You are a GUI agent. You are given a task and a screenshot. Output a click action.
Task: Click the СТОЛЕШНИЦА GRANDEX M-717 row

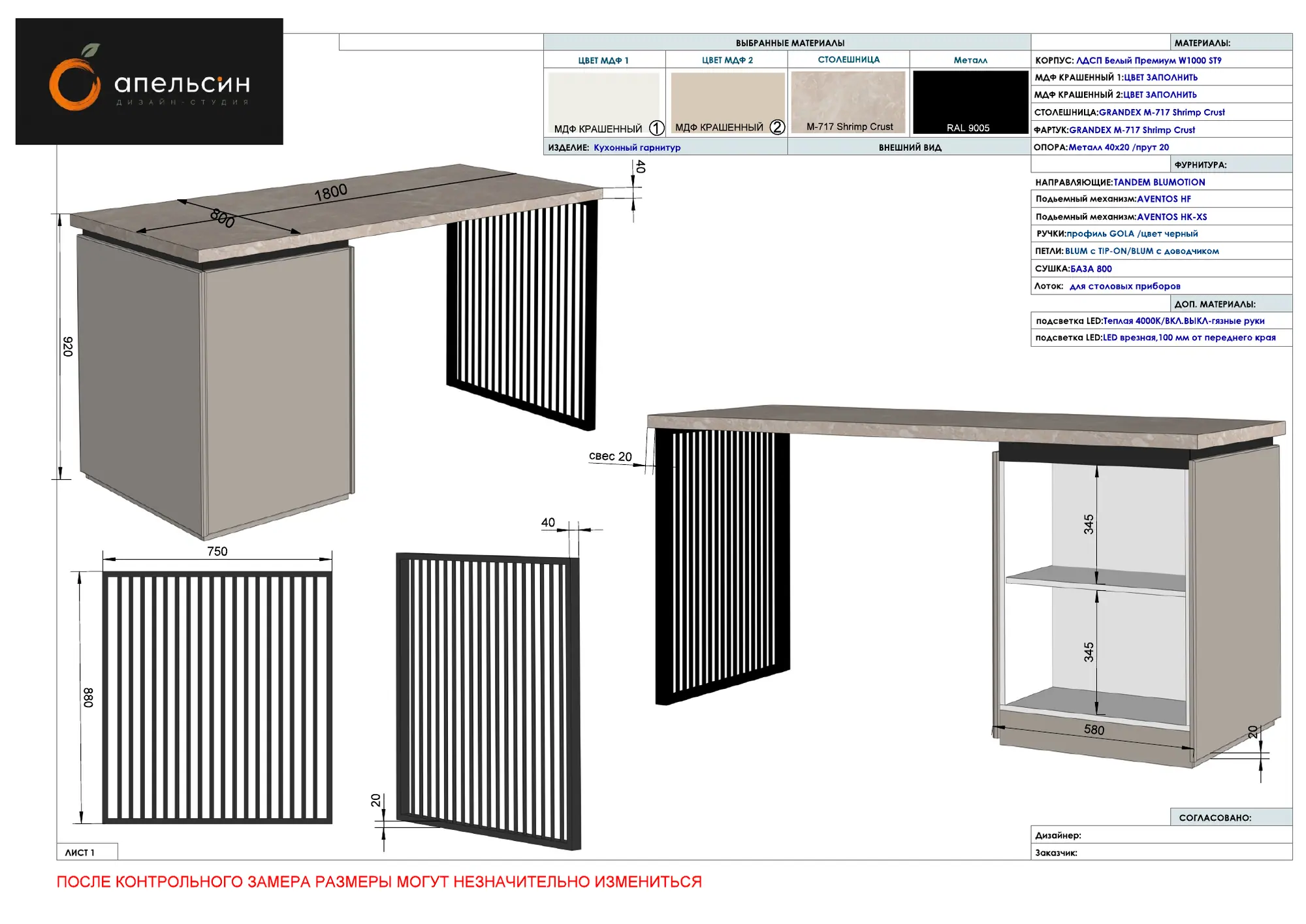[1161, 112]
